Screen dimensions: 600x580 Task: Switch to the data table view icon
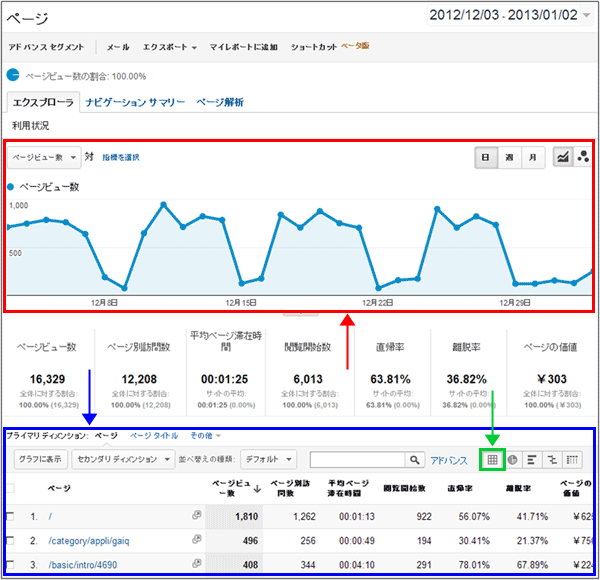point(491,460)
